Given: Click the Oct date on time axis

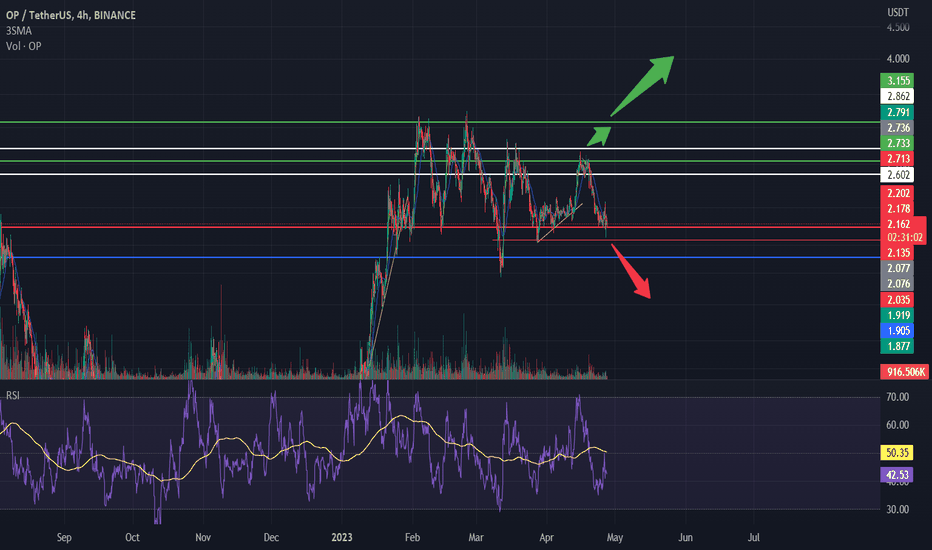Looking at the screenshot, I should pyautogui.click(x=132, y=538).
